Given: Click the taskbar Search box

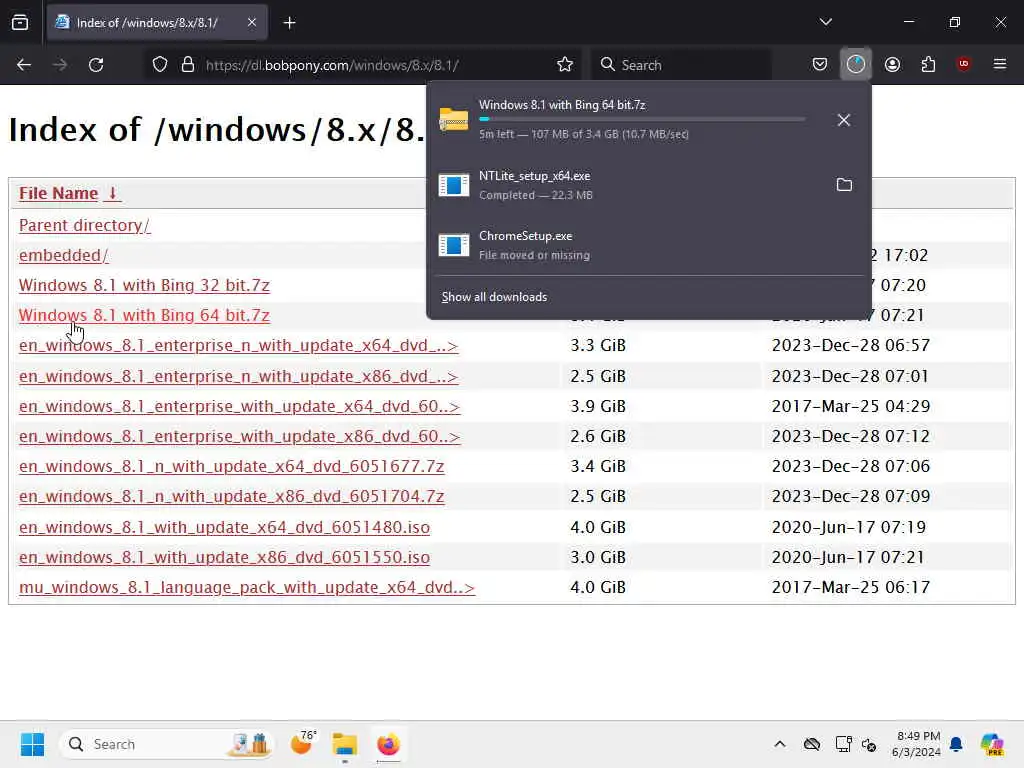Looking at the screenshot, I should click(167, 744).
